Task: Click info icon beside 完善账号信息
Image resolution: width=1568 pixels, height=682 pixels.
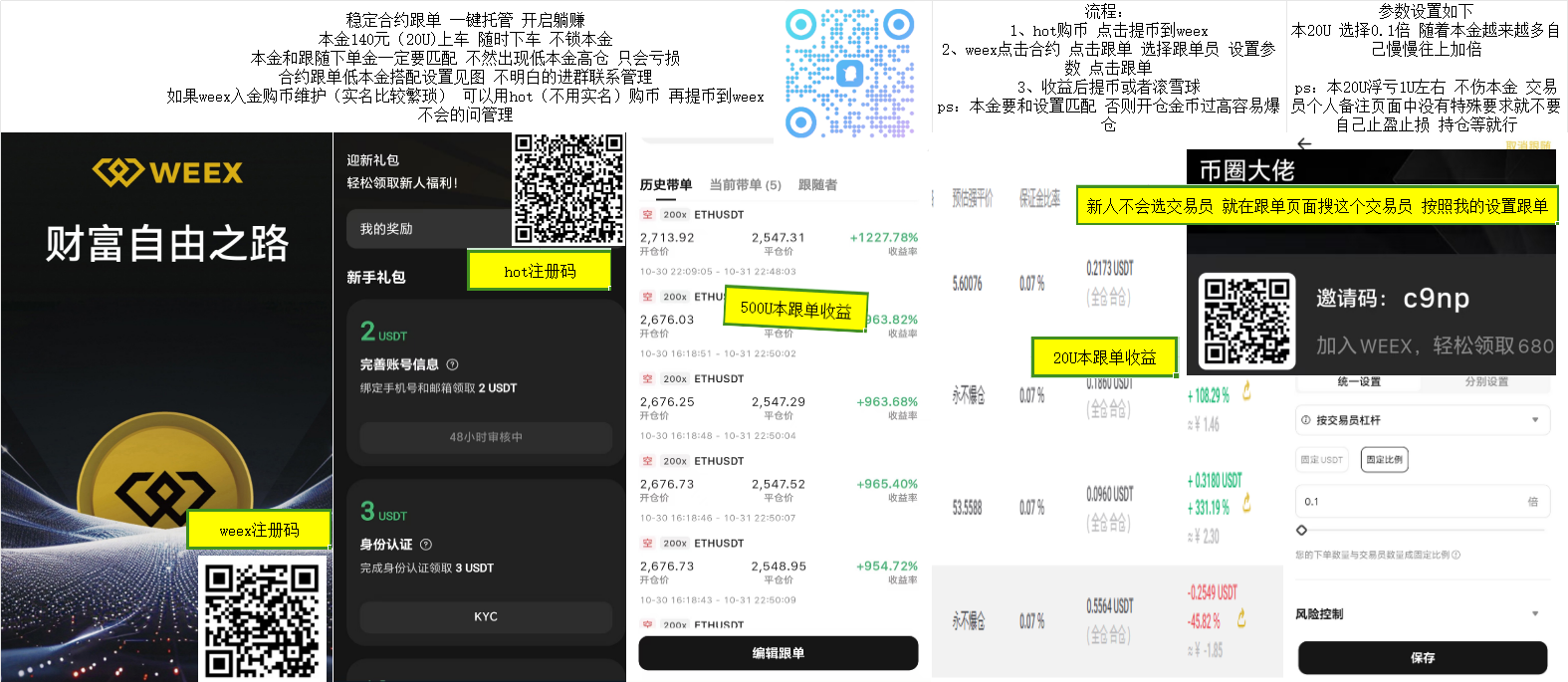Action: point(452,364)
